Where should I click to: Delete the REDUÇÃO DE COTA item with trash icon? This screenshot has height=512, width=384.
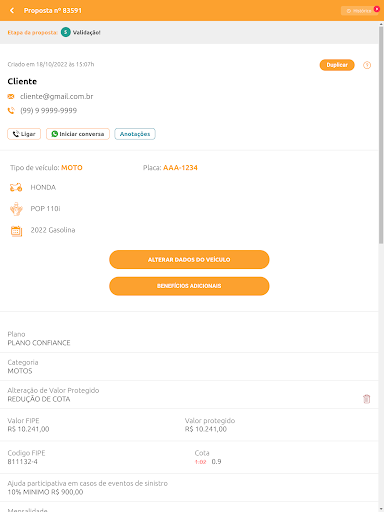click(366, 399)
